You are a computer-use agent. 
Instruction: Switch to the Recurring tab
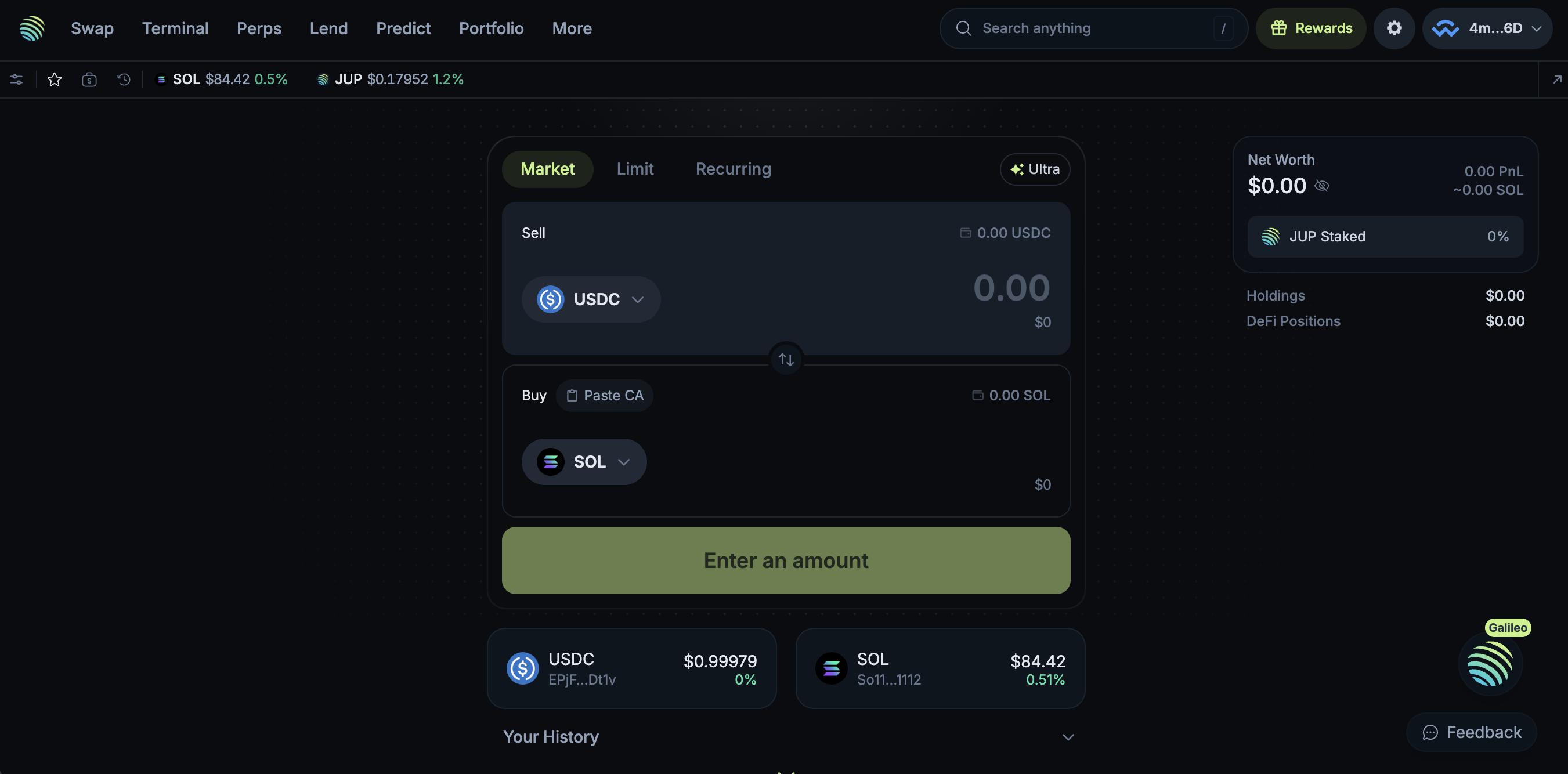733,169
